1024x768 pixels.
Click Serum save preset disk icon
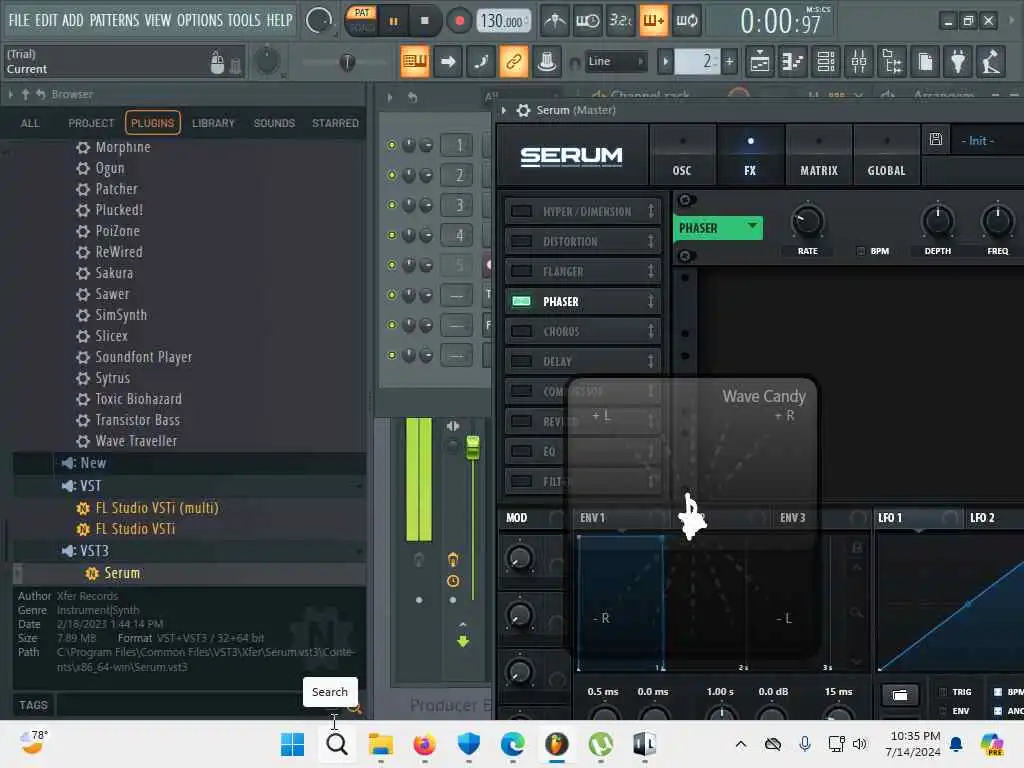936,139
